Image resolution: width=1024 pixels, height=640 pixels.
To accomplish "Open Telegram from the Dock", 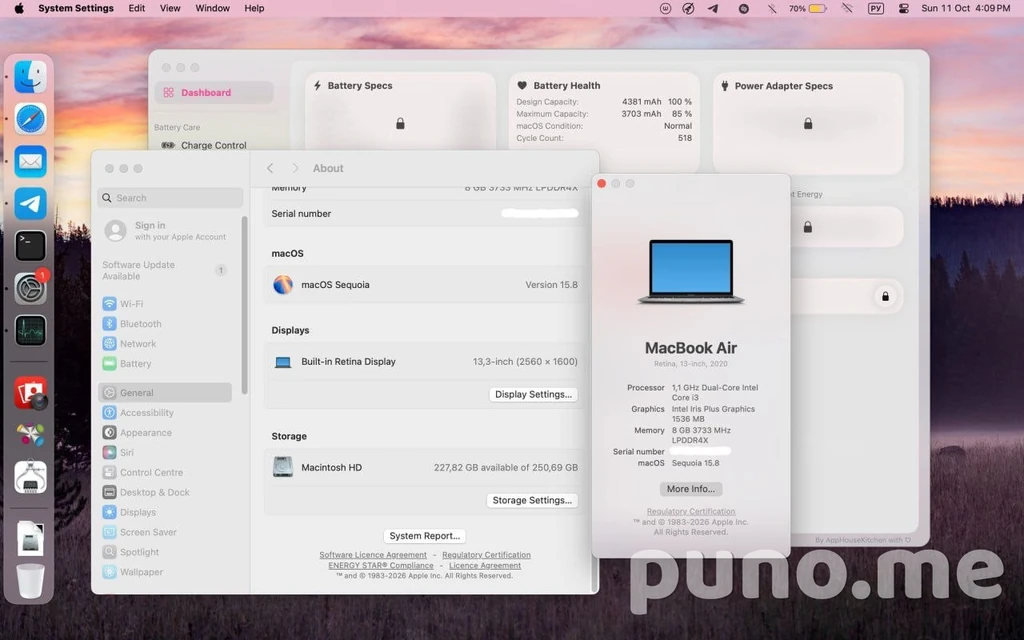I will [30, 204].
